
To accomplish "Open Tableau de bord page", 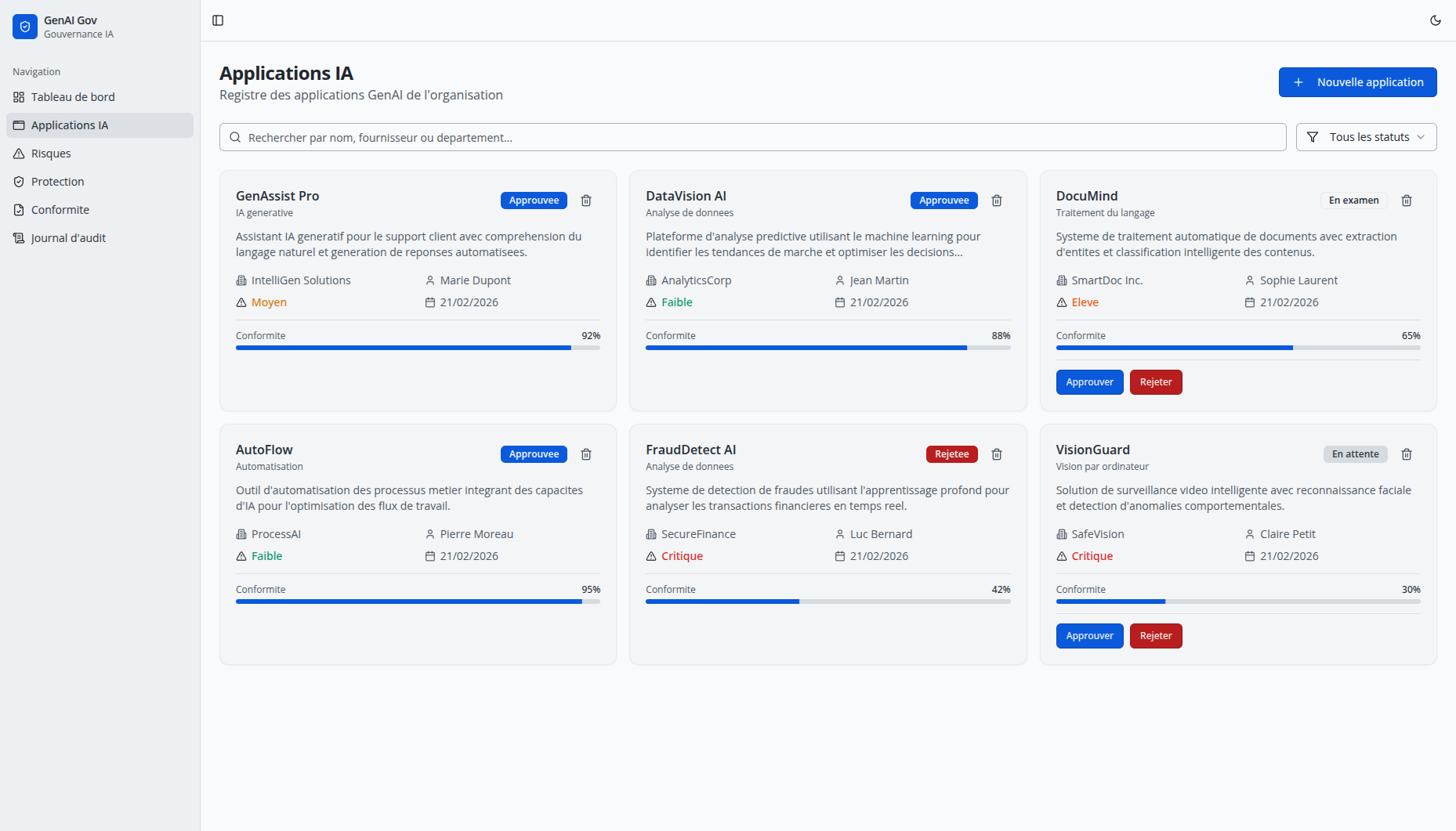I will coord(73,97).
